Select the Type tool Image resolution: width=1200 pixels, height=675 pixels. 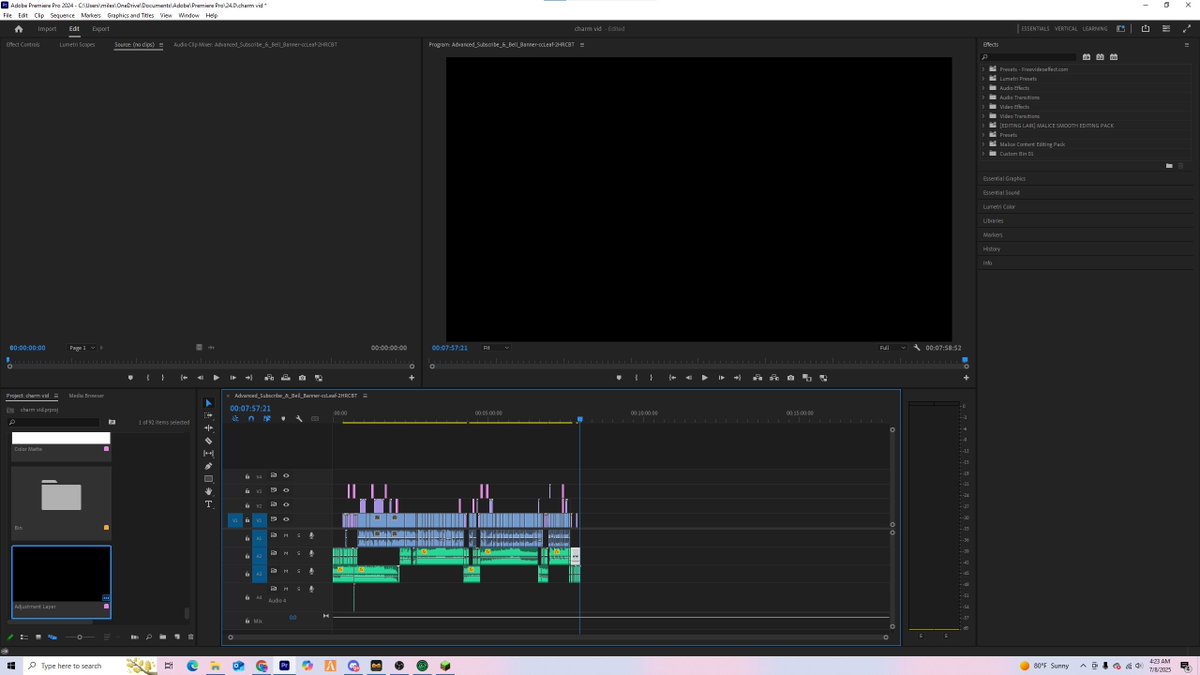point(208,504)
